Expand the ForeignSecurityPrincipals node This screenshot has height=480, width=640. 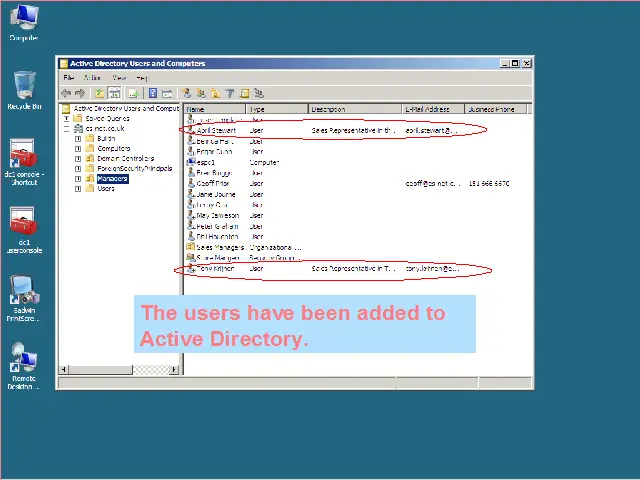(78, 169)
